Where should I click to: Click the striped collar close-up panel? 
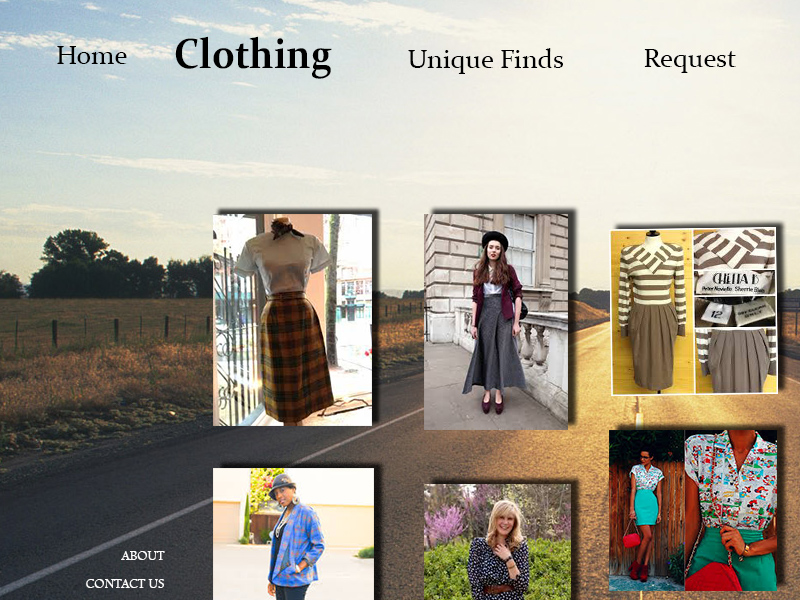click(735, 249)
